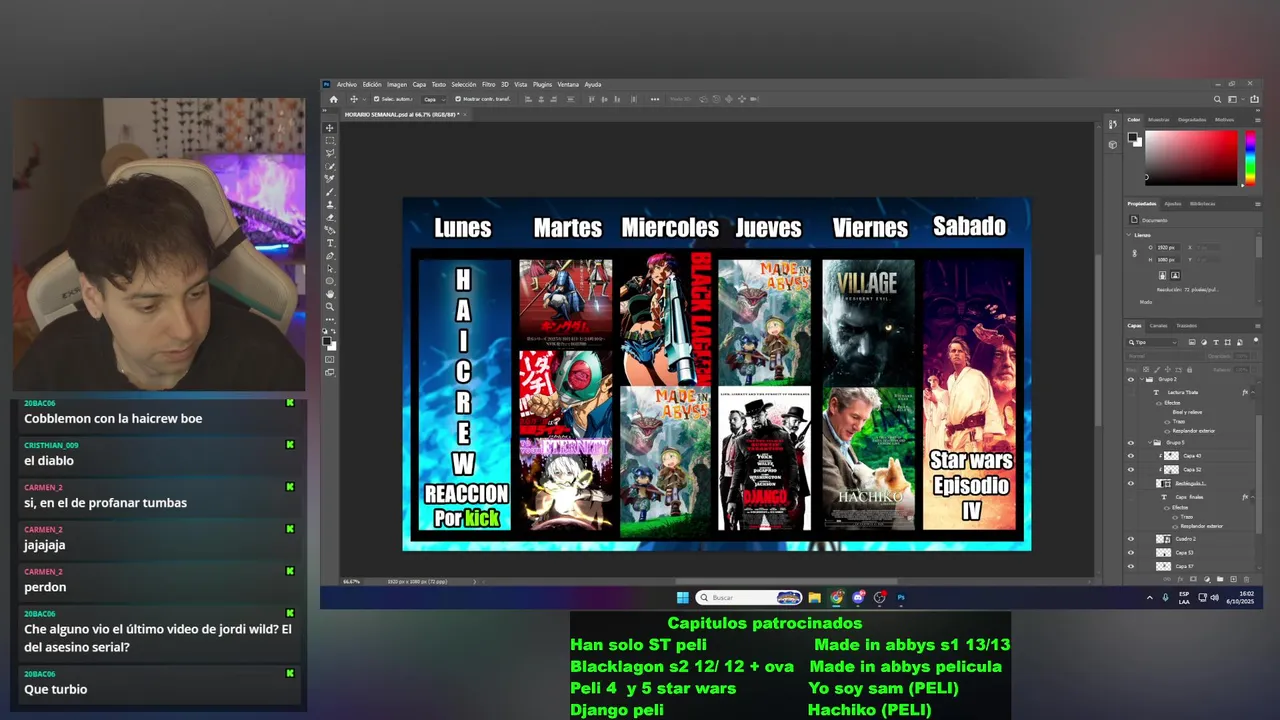Image resolution: width=1280 pixels, height=720 pixels.
Task: Switch to the Canales tab
Action: pyautogui.click(x=1158, y=325)
